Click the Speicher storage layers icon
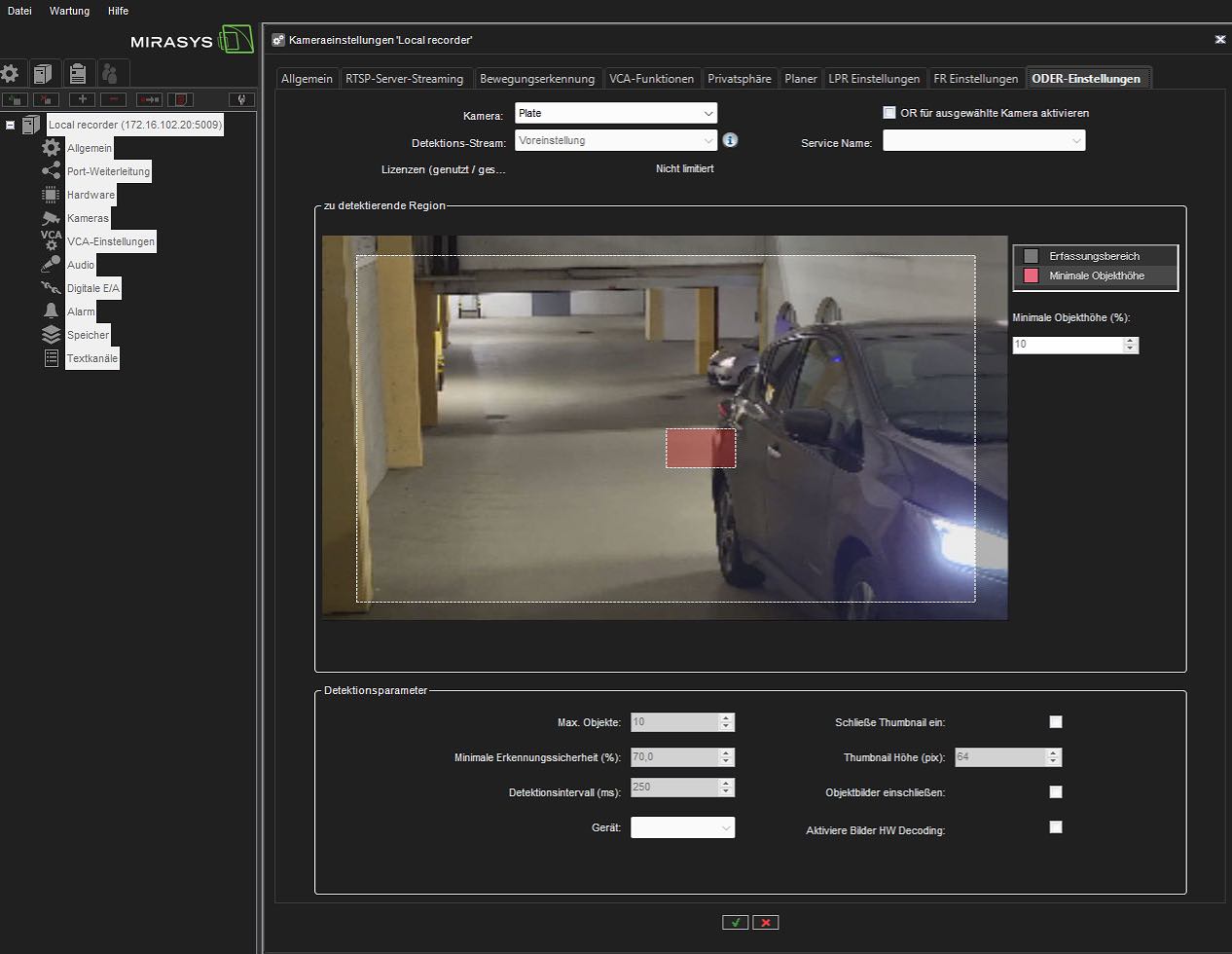The height and width of the screenshot is (954, 1232). tap(51, 334)
